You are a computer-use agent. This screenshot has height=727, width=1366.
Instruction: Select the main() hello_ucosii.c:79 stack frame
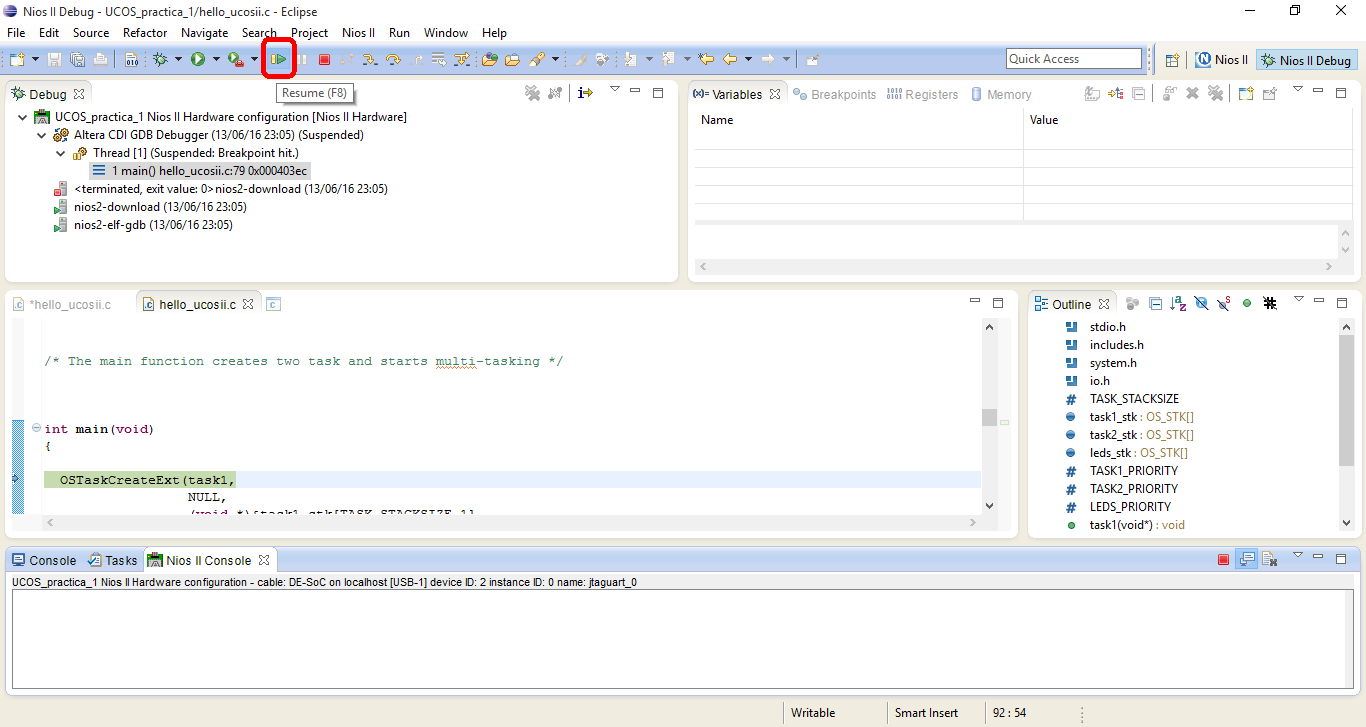[200, 171]
